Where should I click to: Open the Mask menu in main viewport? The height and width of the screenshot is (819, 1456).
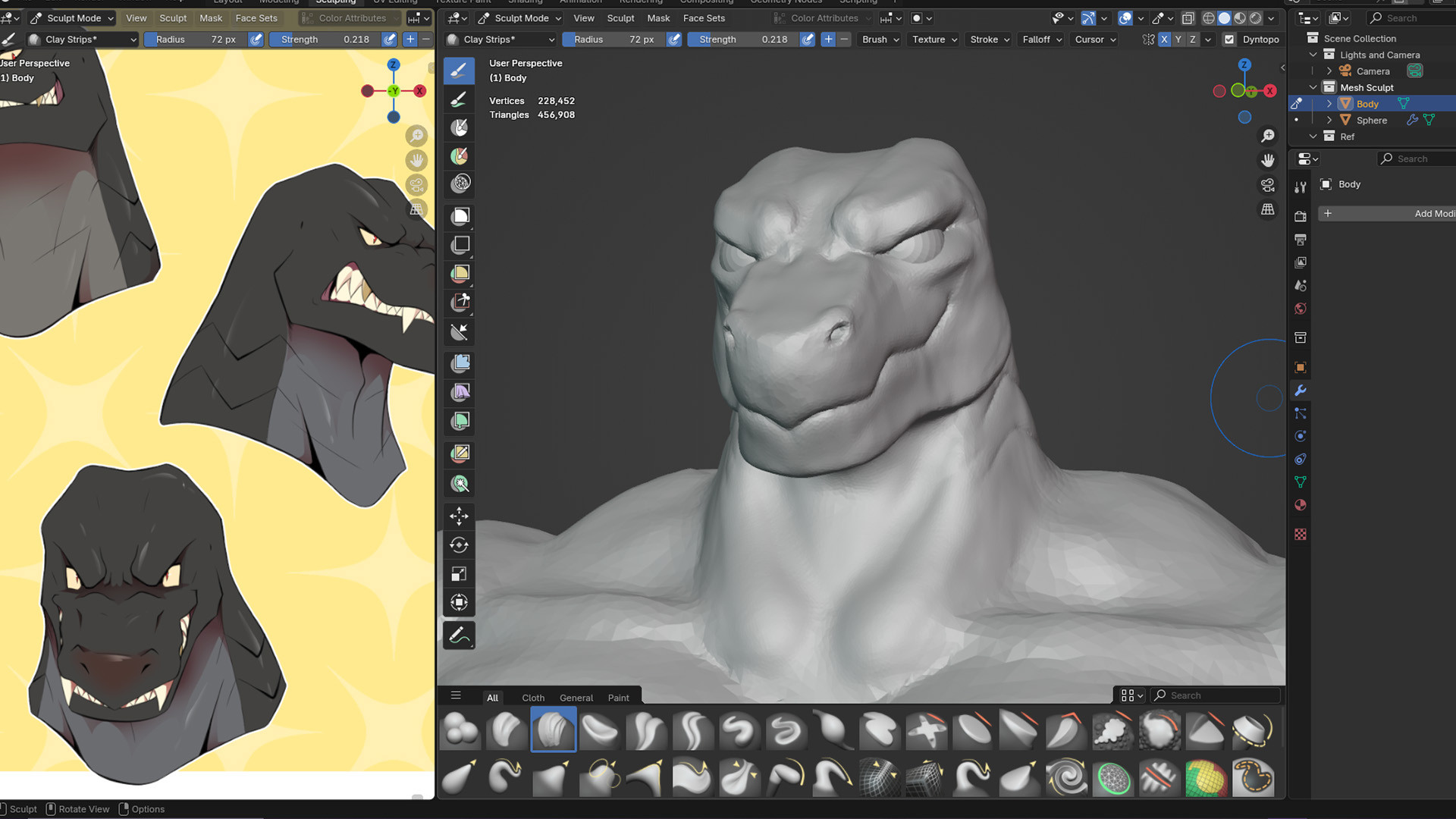point(658,18)
